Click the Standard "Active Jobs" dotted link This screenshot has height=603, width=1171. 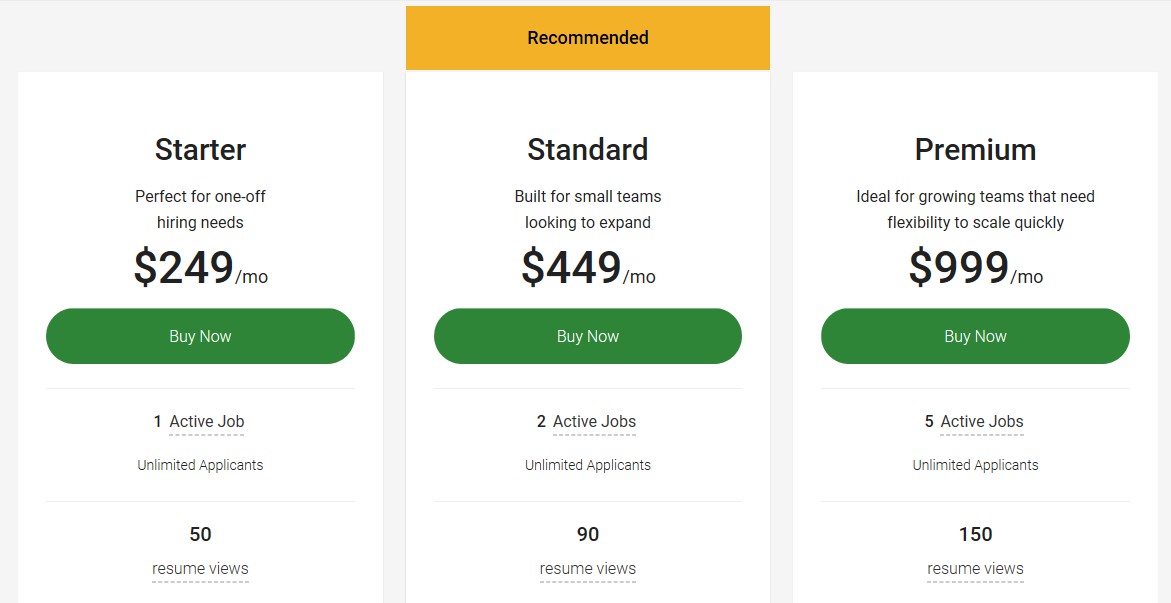(x=594, y=422)
